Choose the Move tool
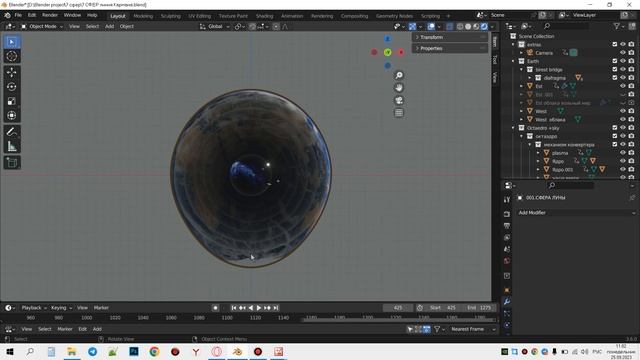This screenshot has height=360, width=640. pyautogui.click(x=12, y=72)
